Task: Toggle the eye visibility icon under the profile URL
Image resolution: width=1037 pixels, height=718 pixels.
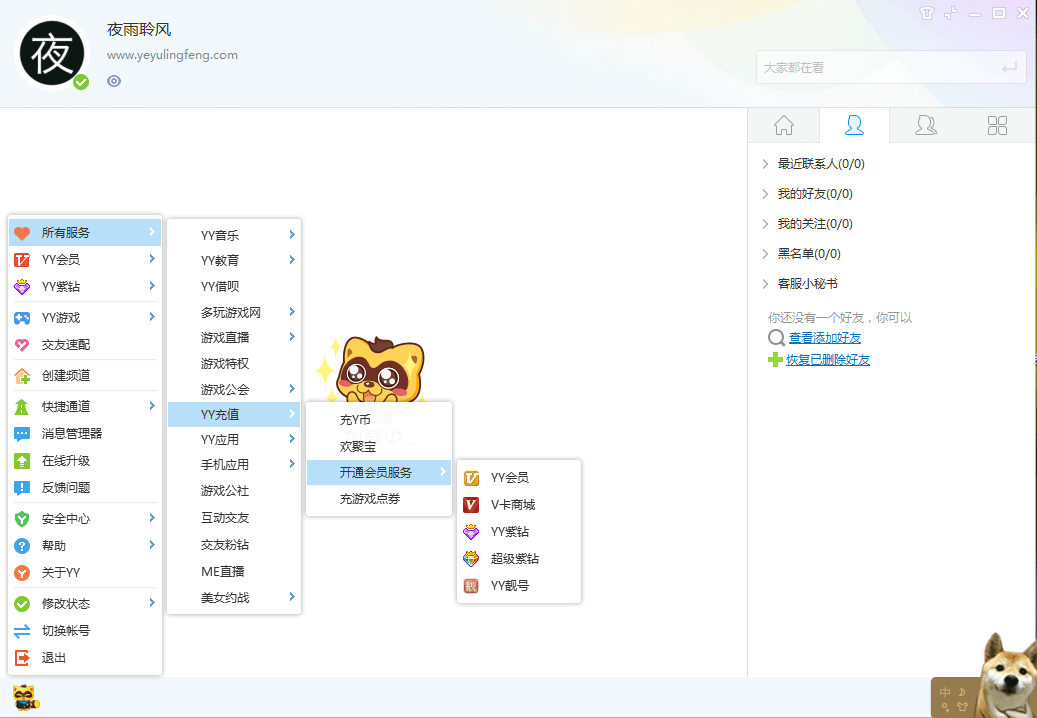Action: tap(114, 81)
